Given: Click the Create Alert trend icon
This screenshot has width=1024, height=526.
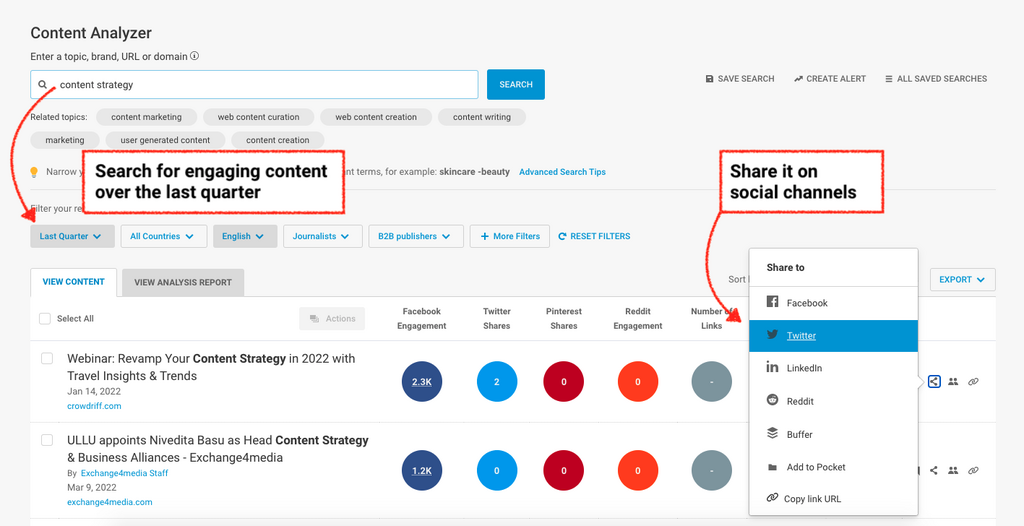Looking at the screenshot, I should (x=798, y=79).
